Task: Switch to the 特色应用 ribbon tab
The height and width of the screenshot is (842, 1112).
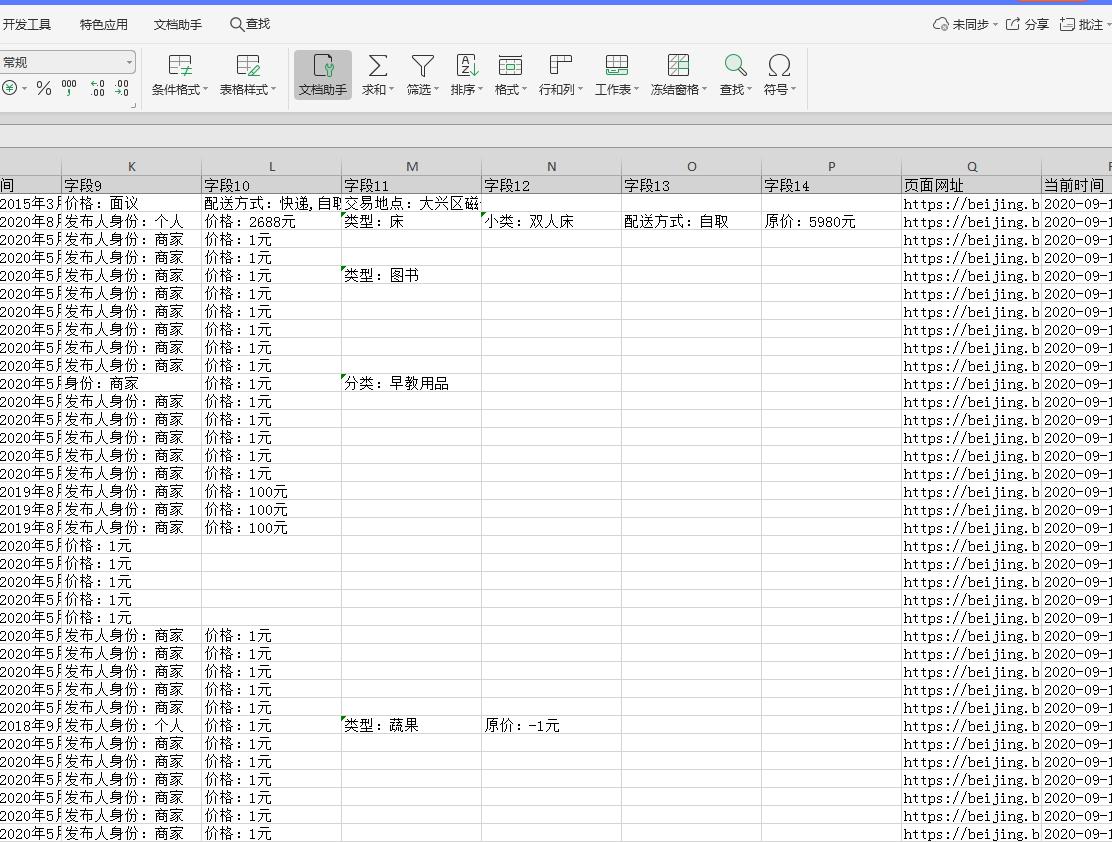Action: click(103, 24)
